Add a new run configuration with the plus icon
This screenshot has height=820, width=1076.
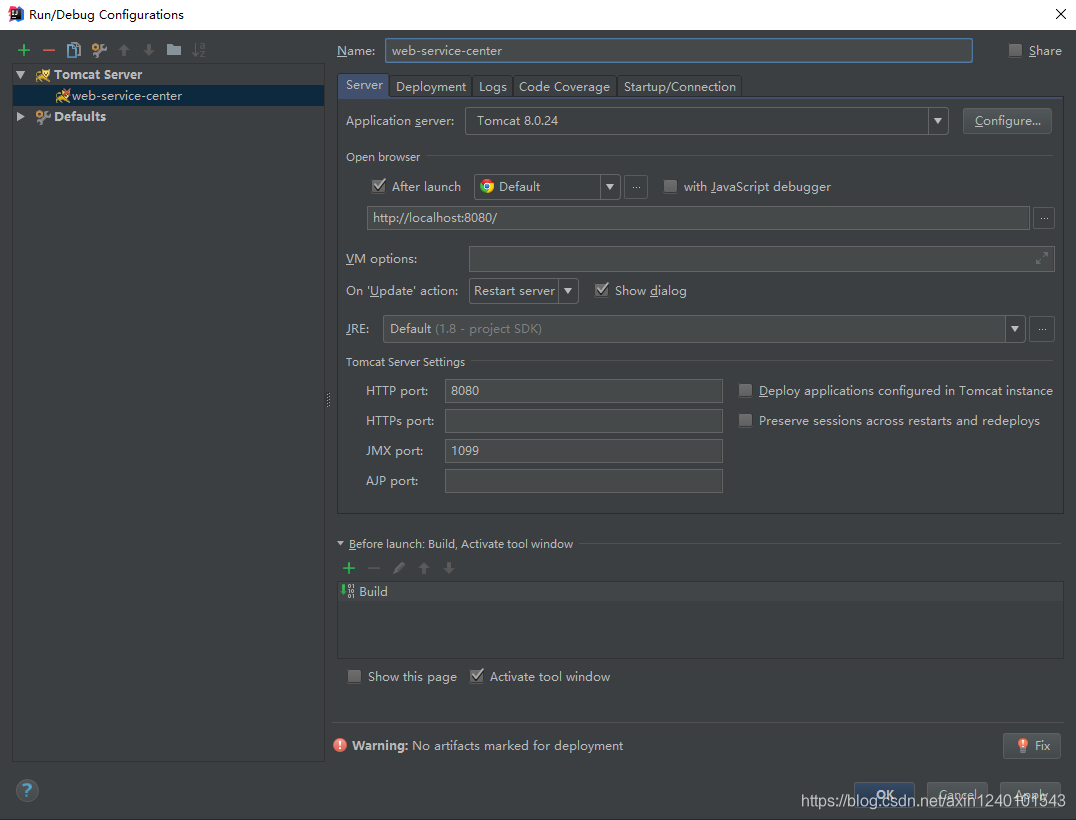pyautogui.click(x=24, y=50)
